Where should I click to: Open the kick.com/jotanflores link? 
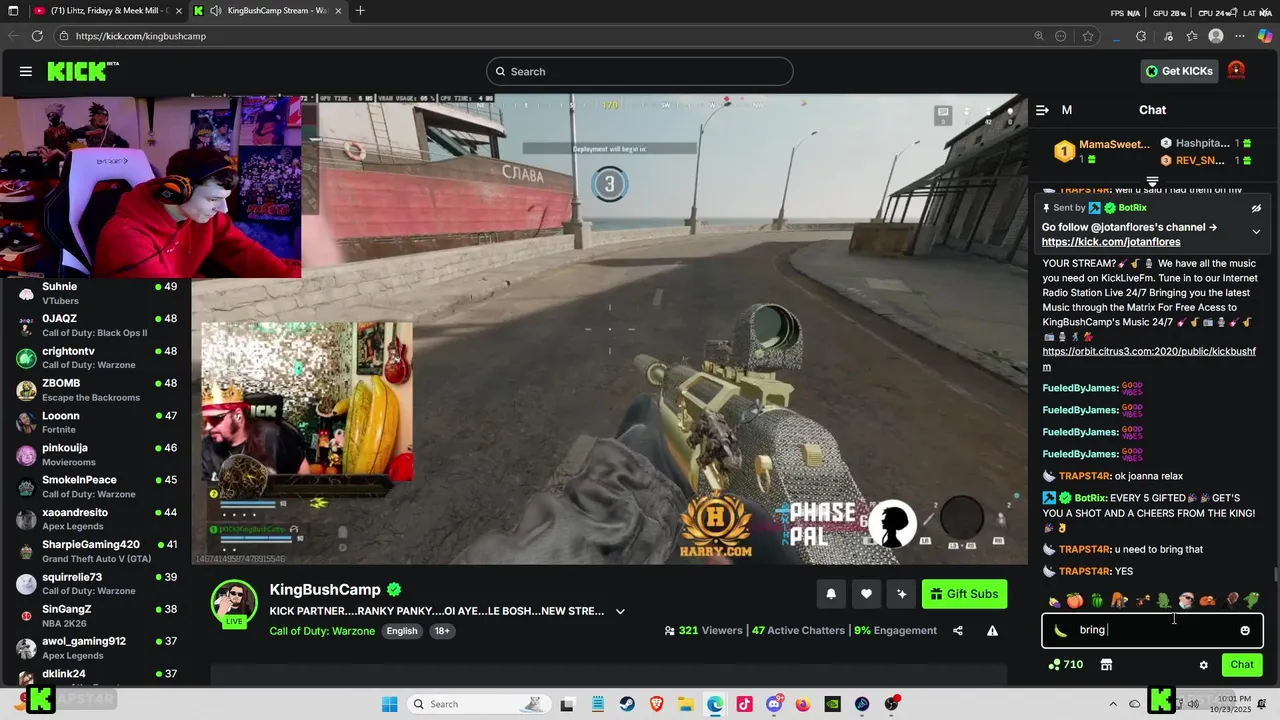(1111, 242)
